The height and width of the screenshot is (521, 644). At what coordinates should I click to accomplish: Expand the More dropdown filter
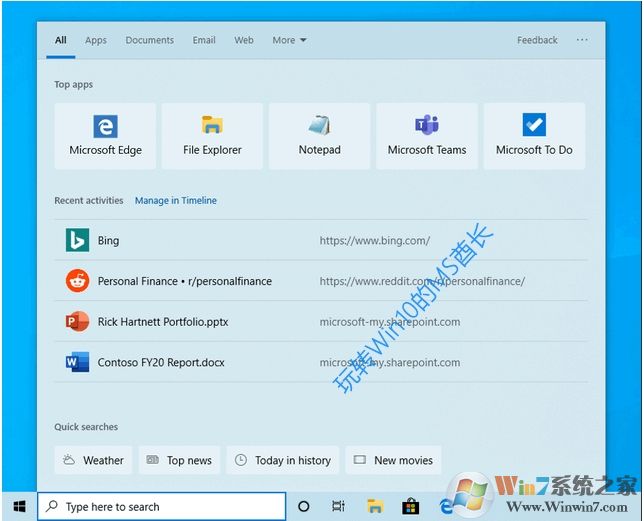tap(290, 40)
